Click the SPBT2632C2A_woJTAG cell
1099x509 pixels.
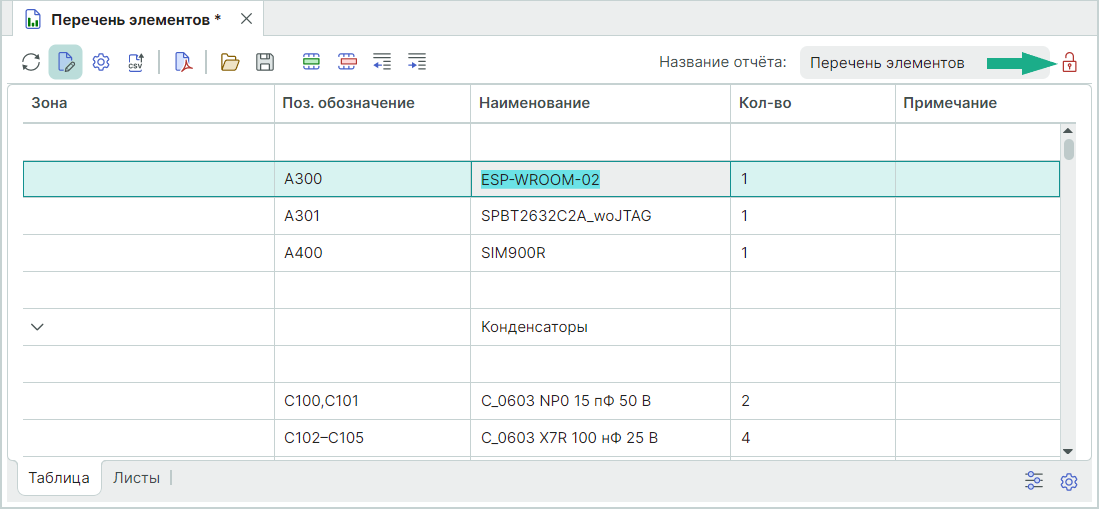[600, 216]
